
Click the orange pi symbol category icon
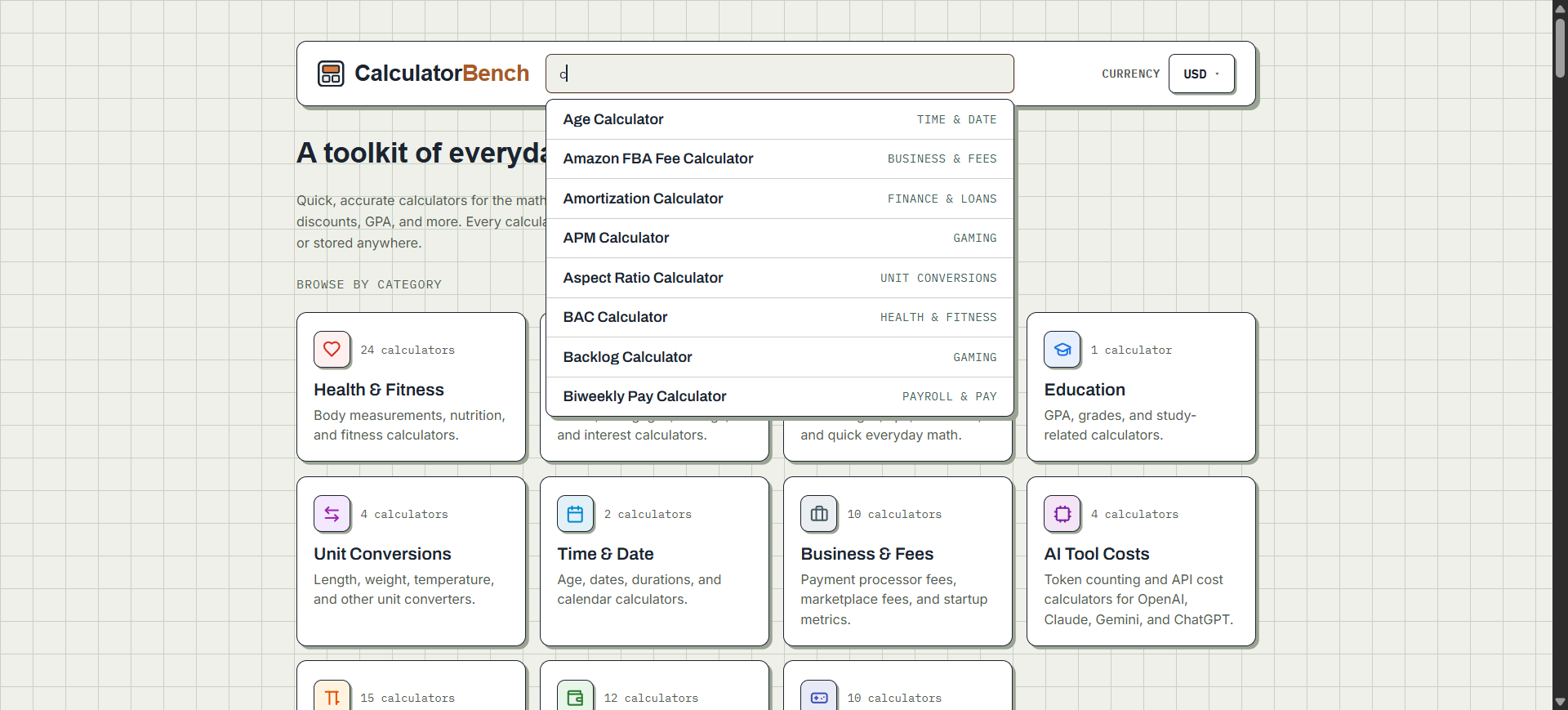[x=332, y=697]
